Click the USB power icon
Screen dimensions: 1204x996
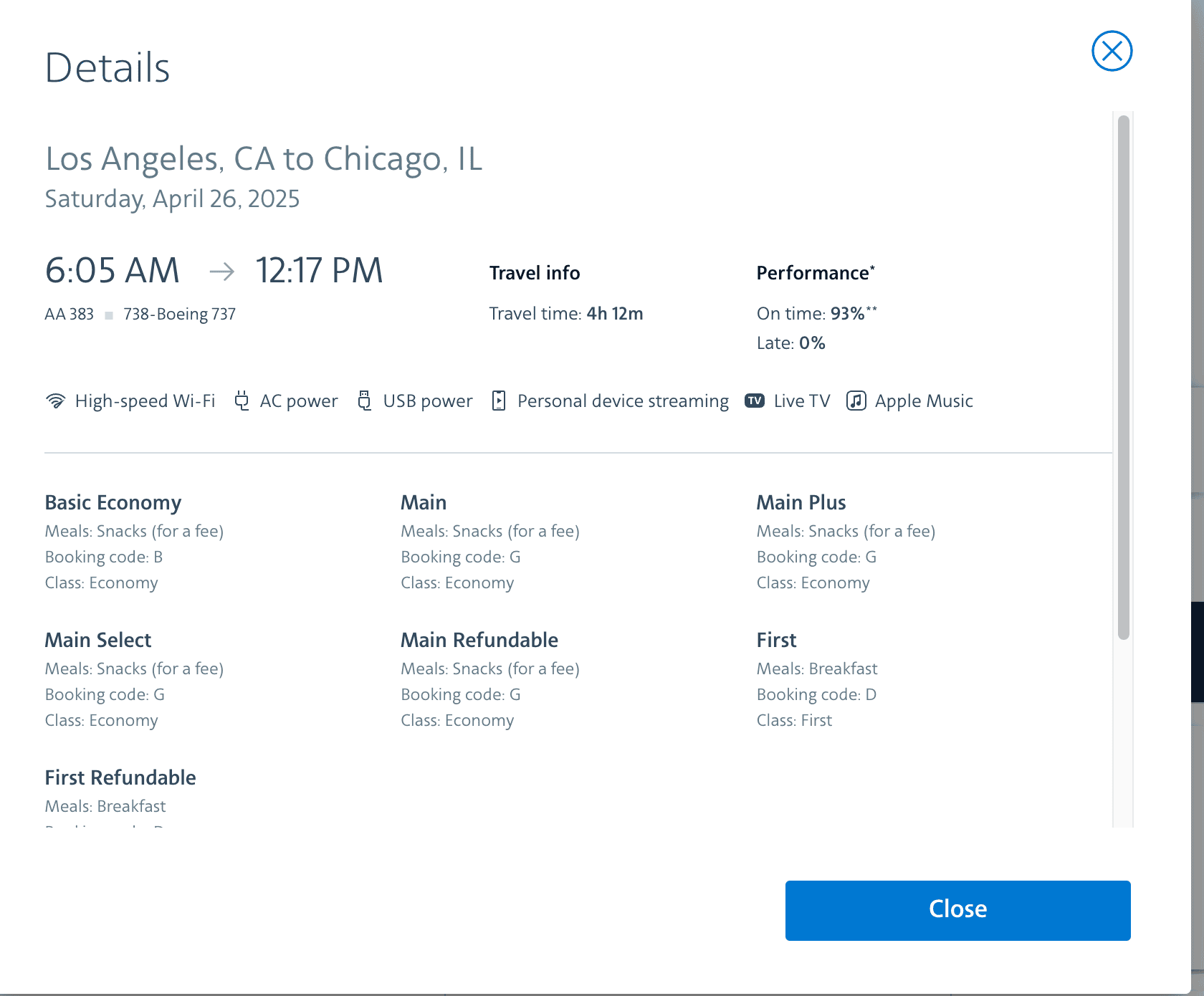364,401
